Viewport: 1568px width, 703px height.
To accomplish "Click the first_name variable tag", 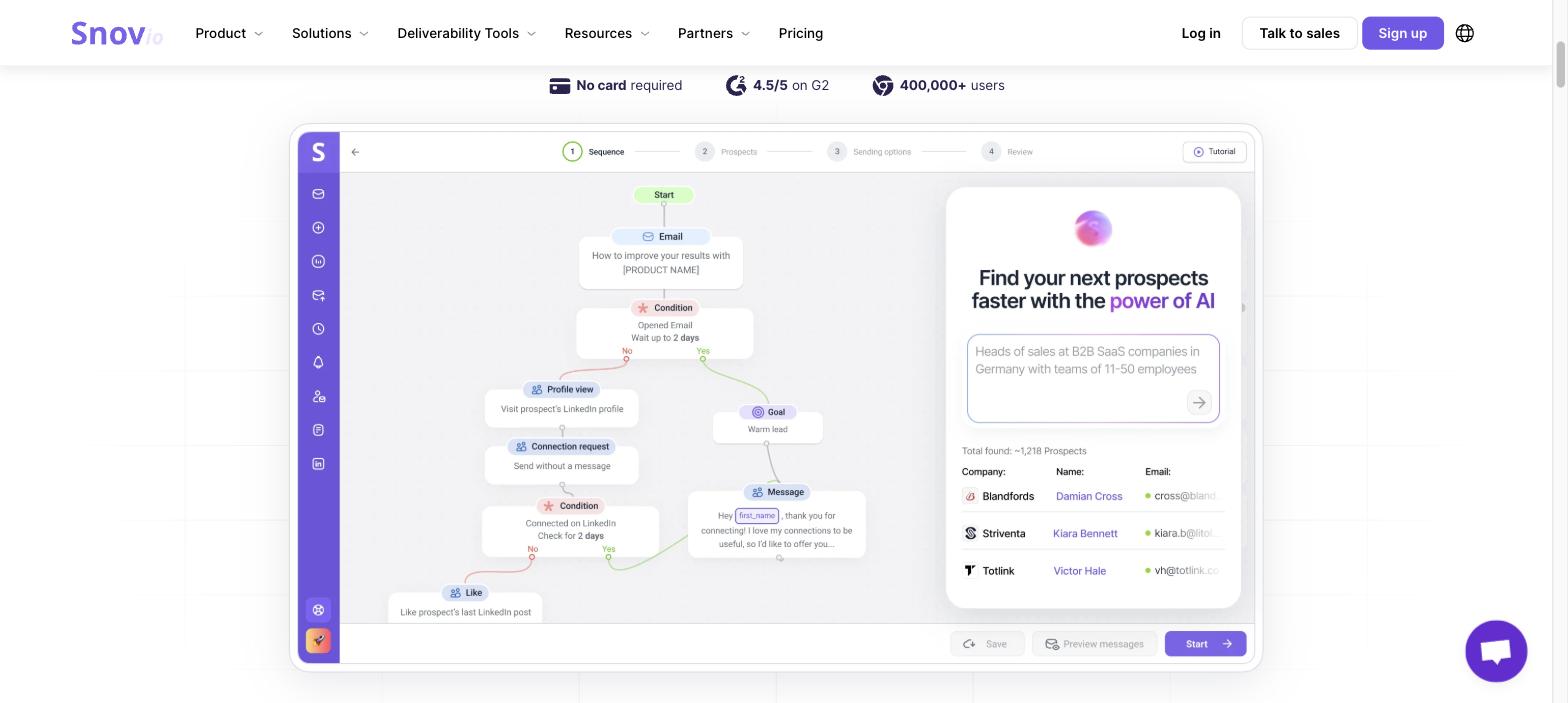I will click(757, 516).
